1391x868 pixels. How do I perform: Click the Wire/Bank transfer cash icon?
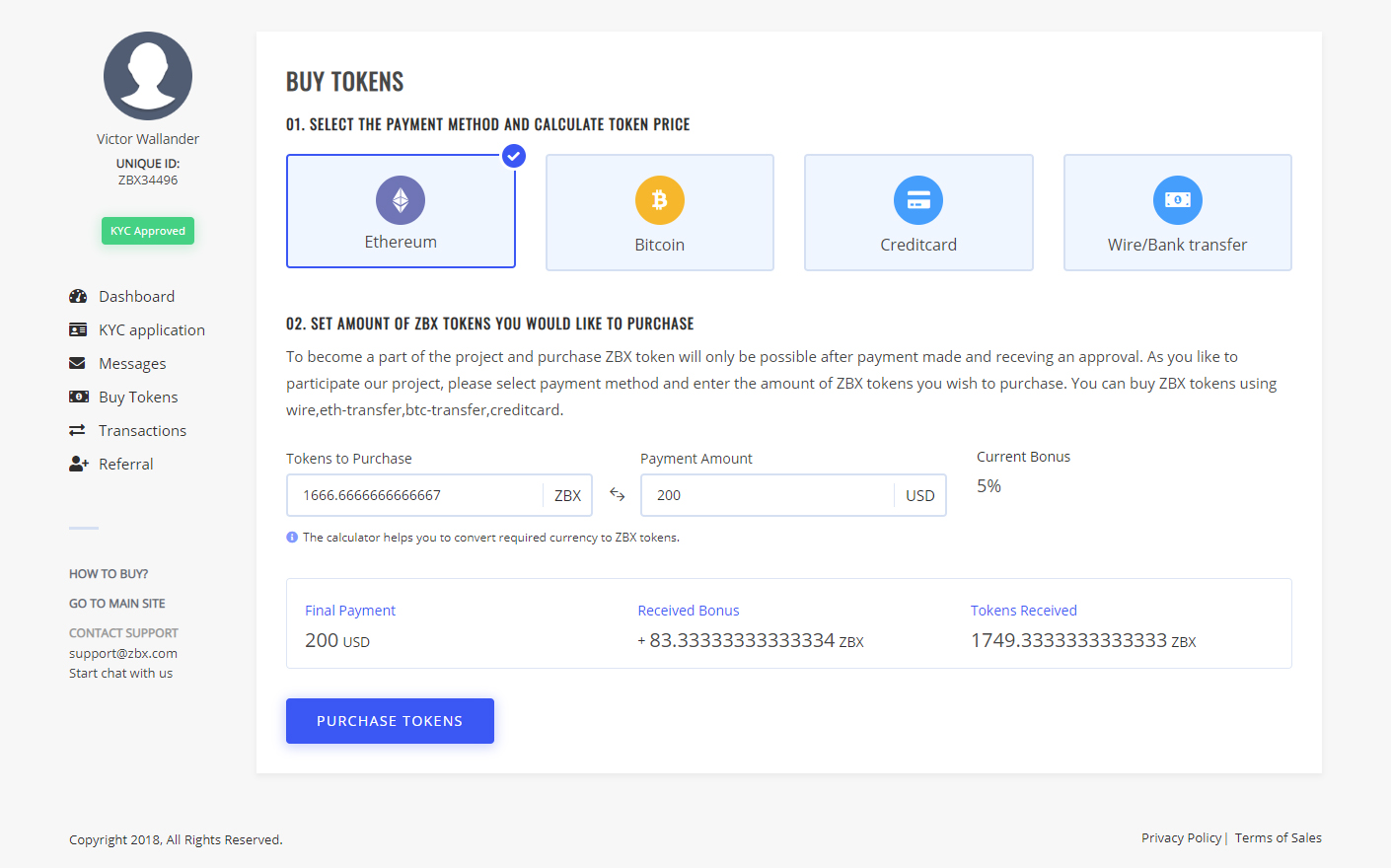(x=1178, y=200)
